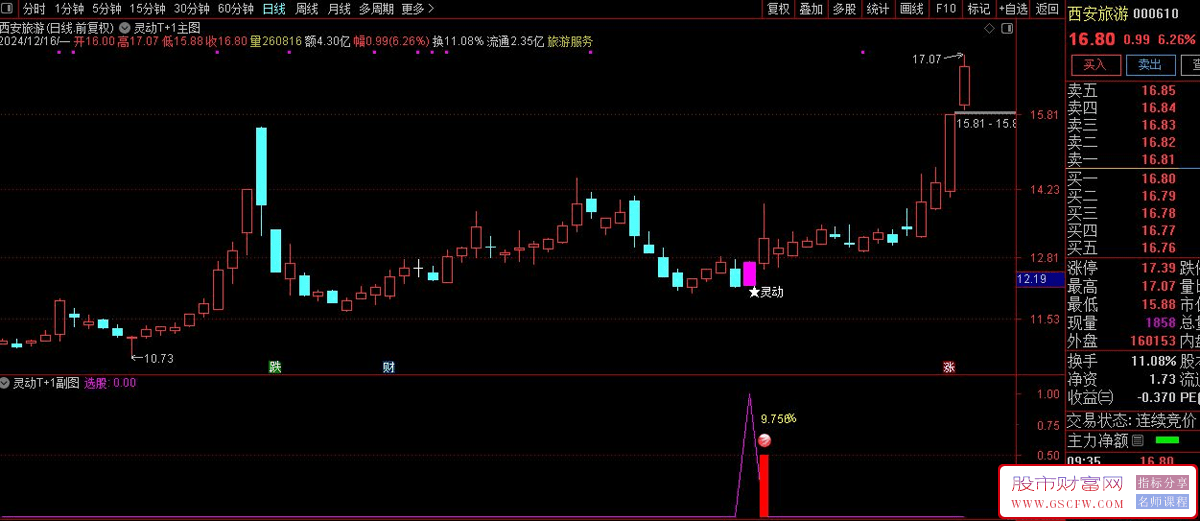Activate the 画线 drawing tools
The image size is (1200, 521).
tap(912, 9)
